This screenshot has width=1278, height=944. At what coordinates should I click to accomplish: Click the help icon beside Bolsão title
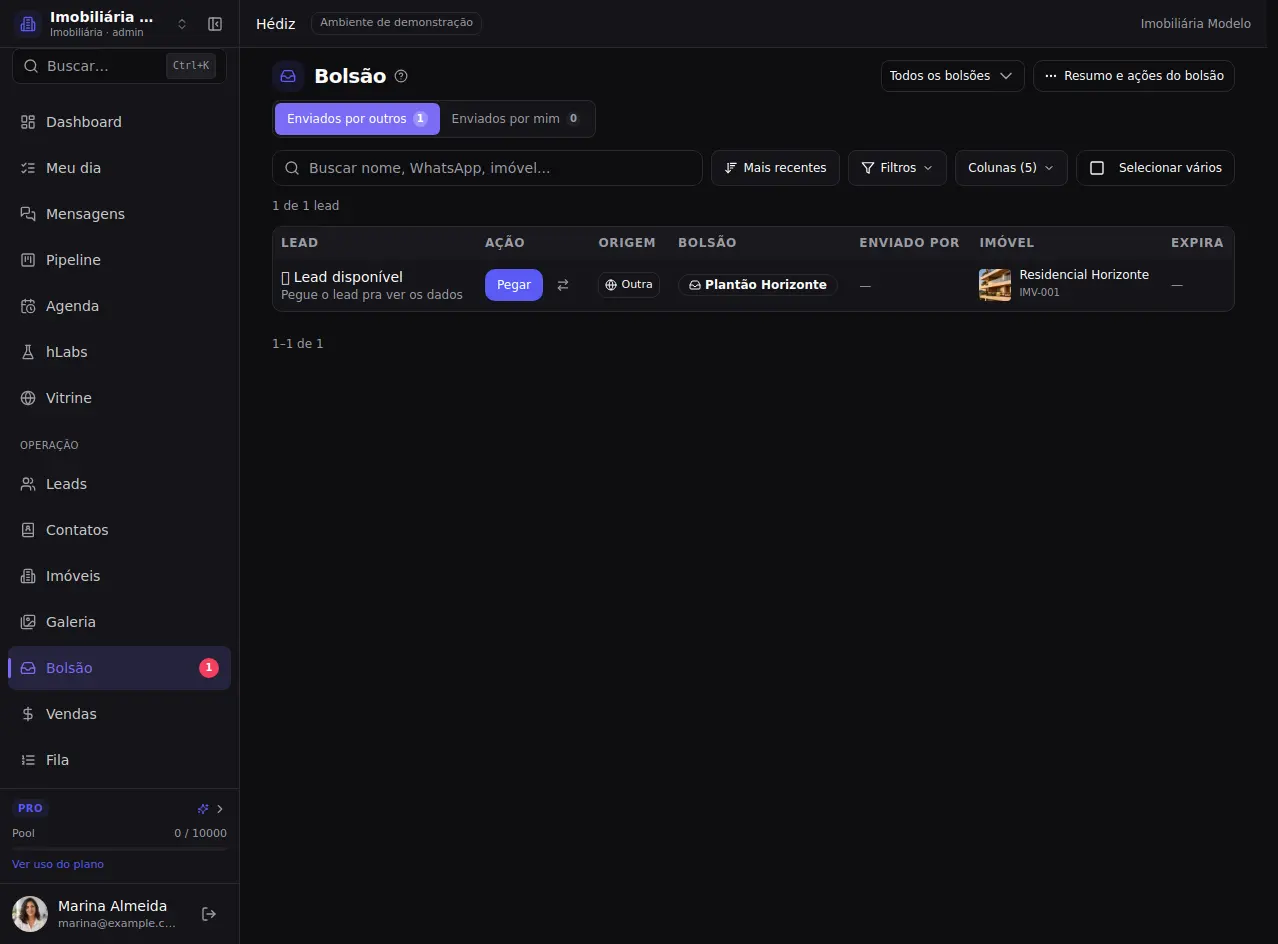point(401,76)
